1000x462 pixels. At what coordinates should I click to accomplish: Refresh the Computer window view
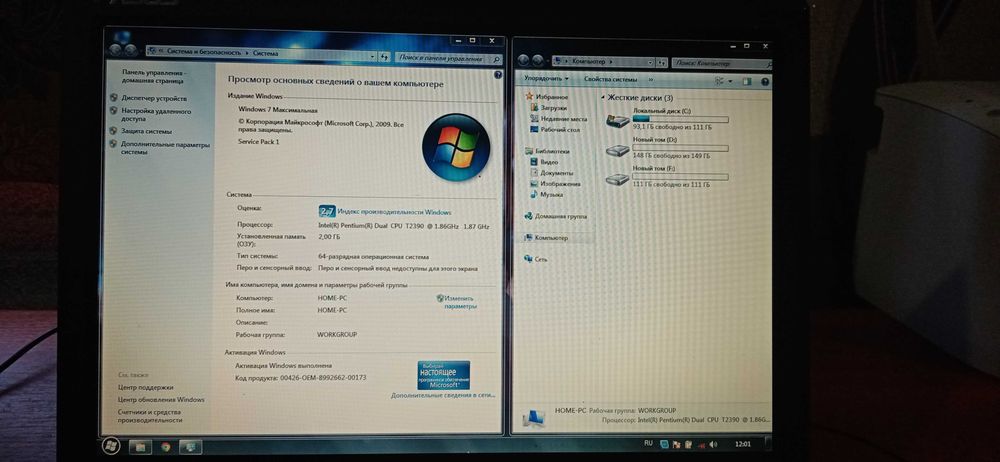[662, 63]
